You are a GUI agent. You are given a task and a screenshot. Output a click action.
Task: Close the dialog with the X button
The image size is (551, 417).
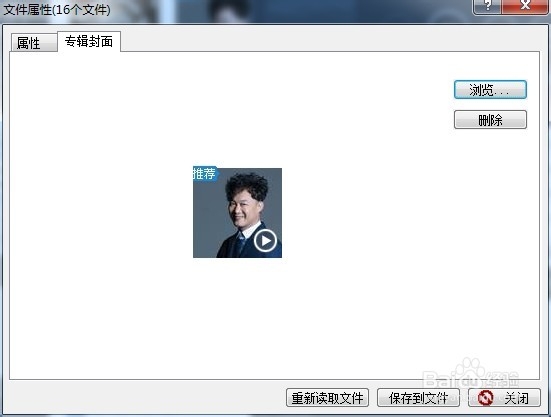[x=525, y=6]
